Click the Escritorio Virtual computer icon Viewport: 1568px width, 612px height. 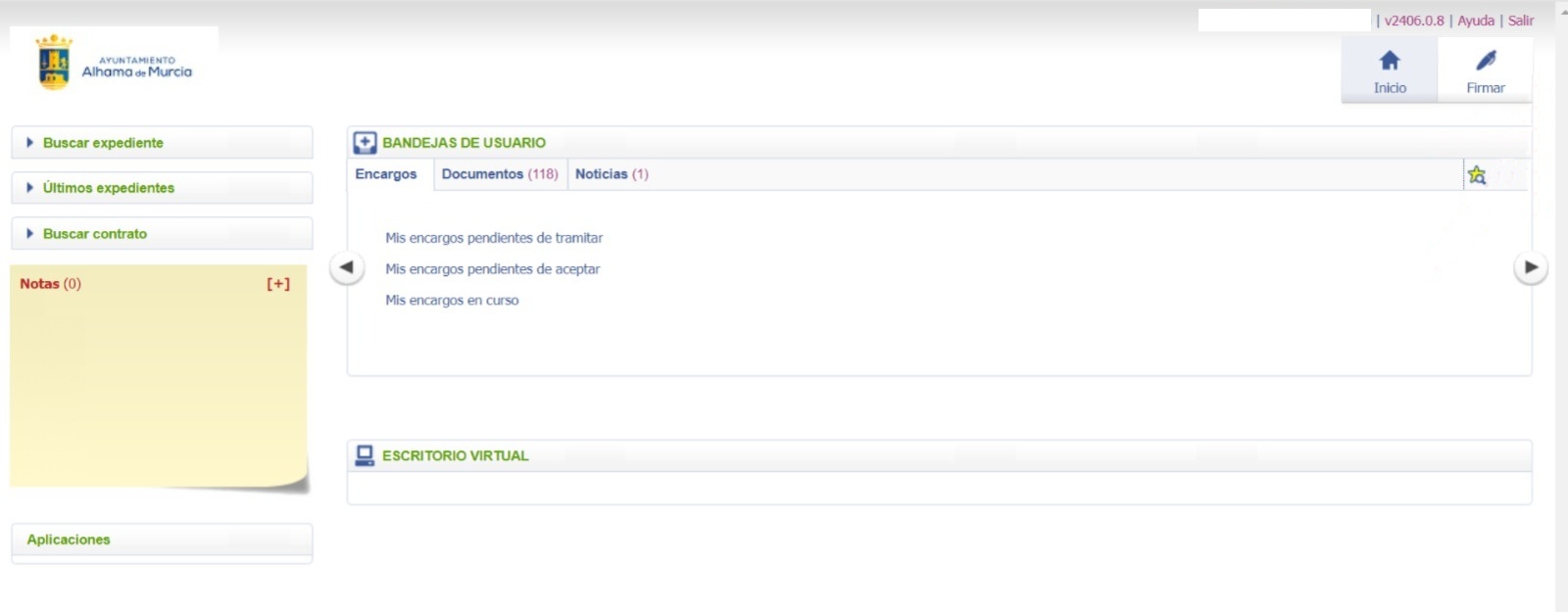pyautogui.click(x=365, y=455)
